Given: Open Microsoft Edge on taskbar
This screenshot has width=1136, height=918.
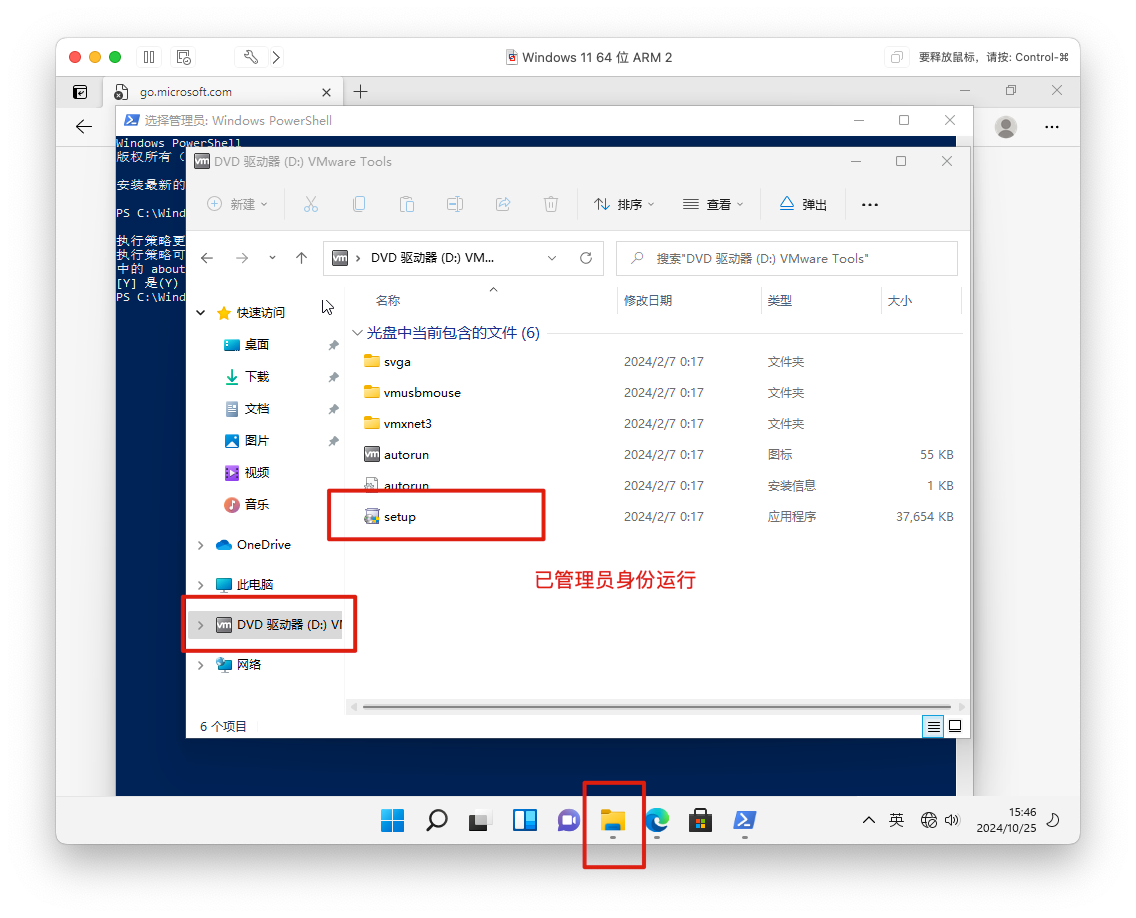Looking at the screenshot, I should click(x=656, y=821).
